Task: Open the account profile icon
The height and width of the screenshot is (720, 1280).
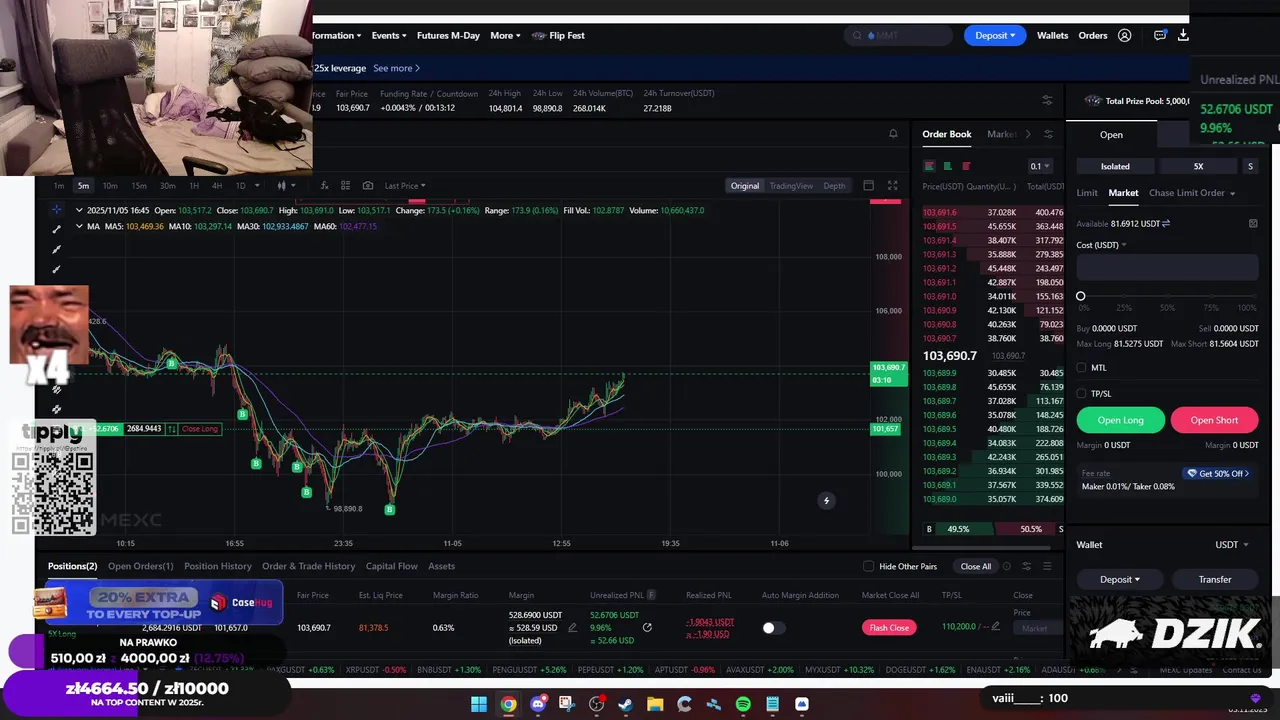Action: (x=1125, y=35)
